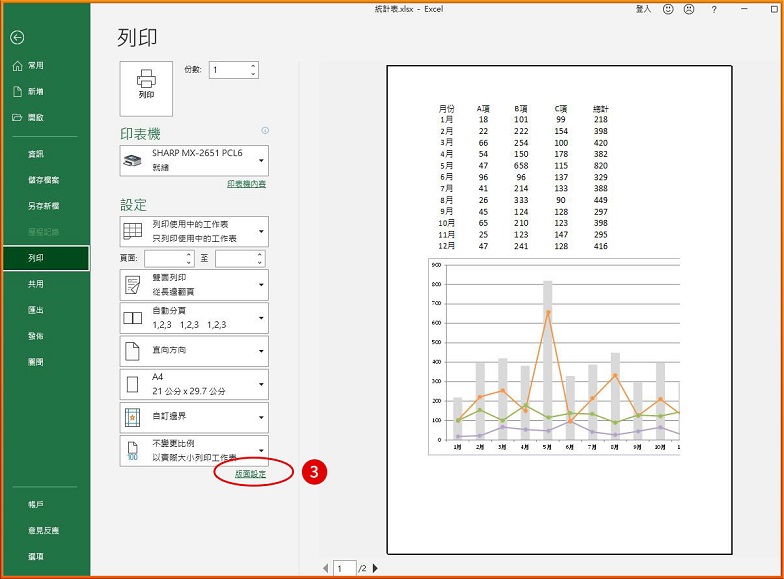Click the large 列印 print button
The image size is (784, 579).
pyautogui.click(x=146, y=88)
